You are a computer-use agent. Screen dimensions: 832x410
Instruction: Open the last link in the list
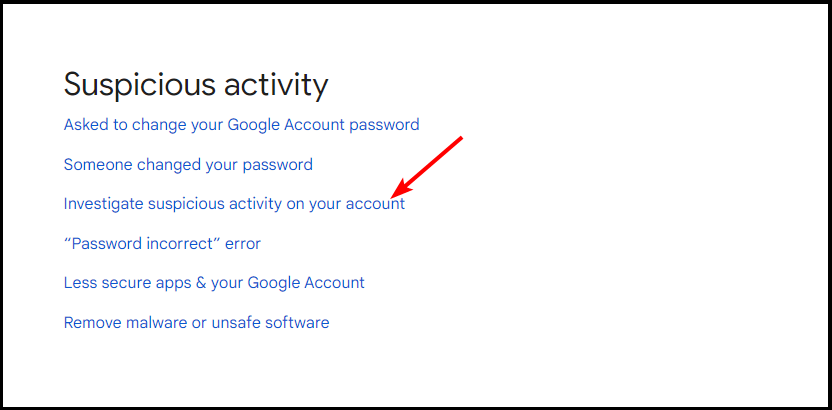(196, 322)
